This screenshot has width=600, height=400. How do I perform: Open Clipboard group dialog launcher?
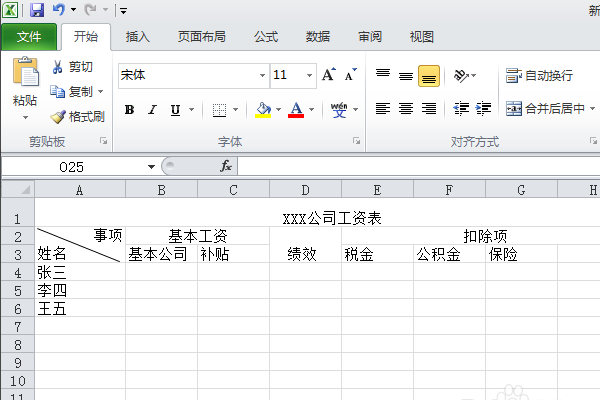tap(103, 141)
